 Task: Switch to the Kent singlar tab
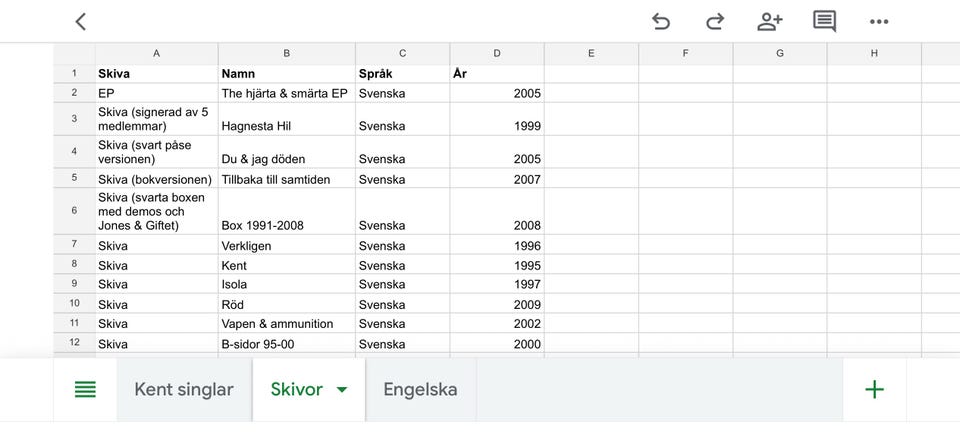pos(184,390)
